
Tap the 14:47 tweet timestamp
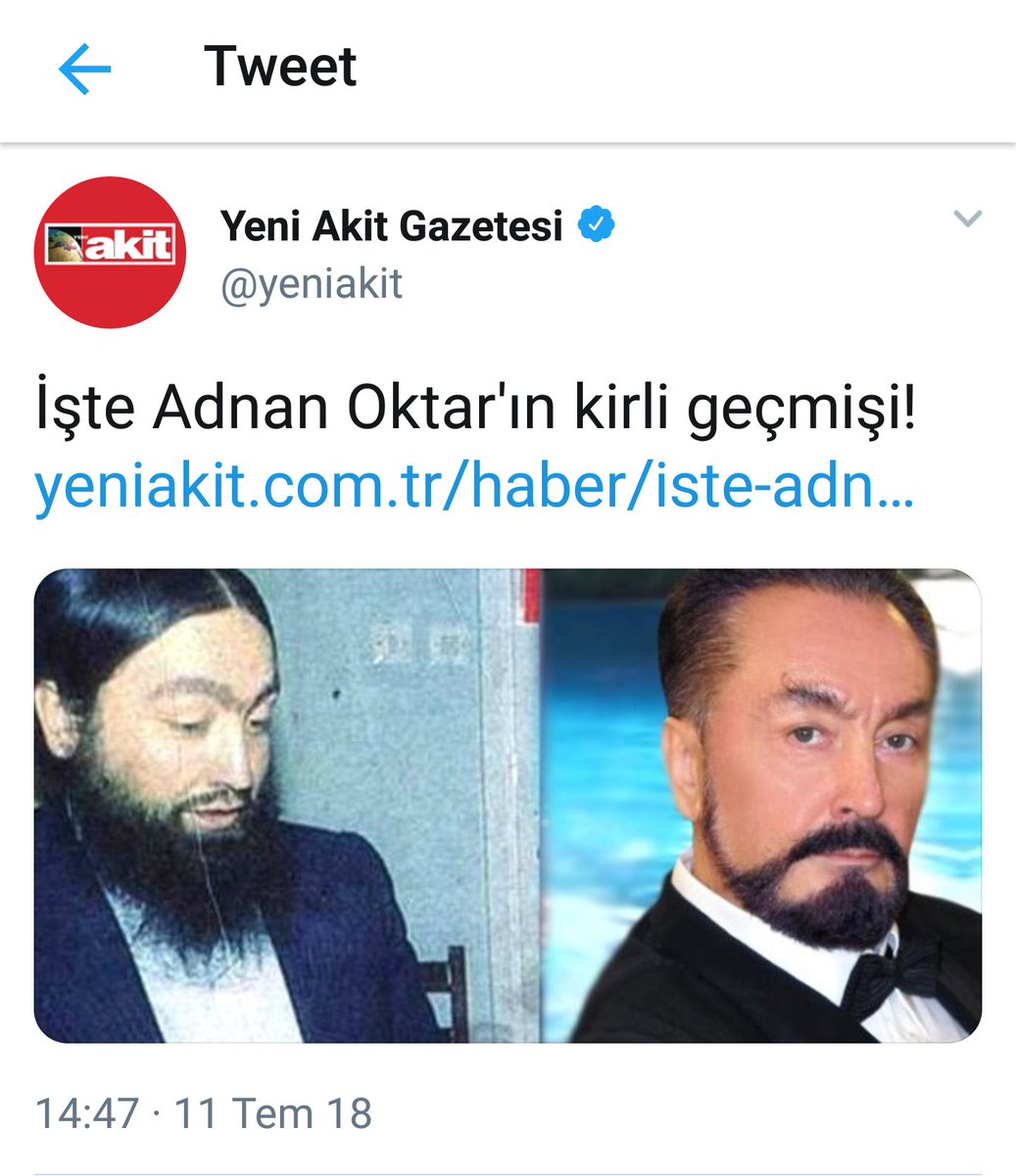[87, 1113]
